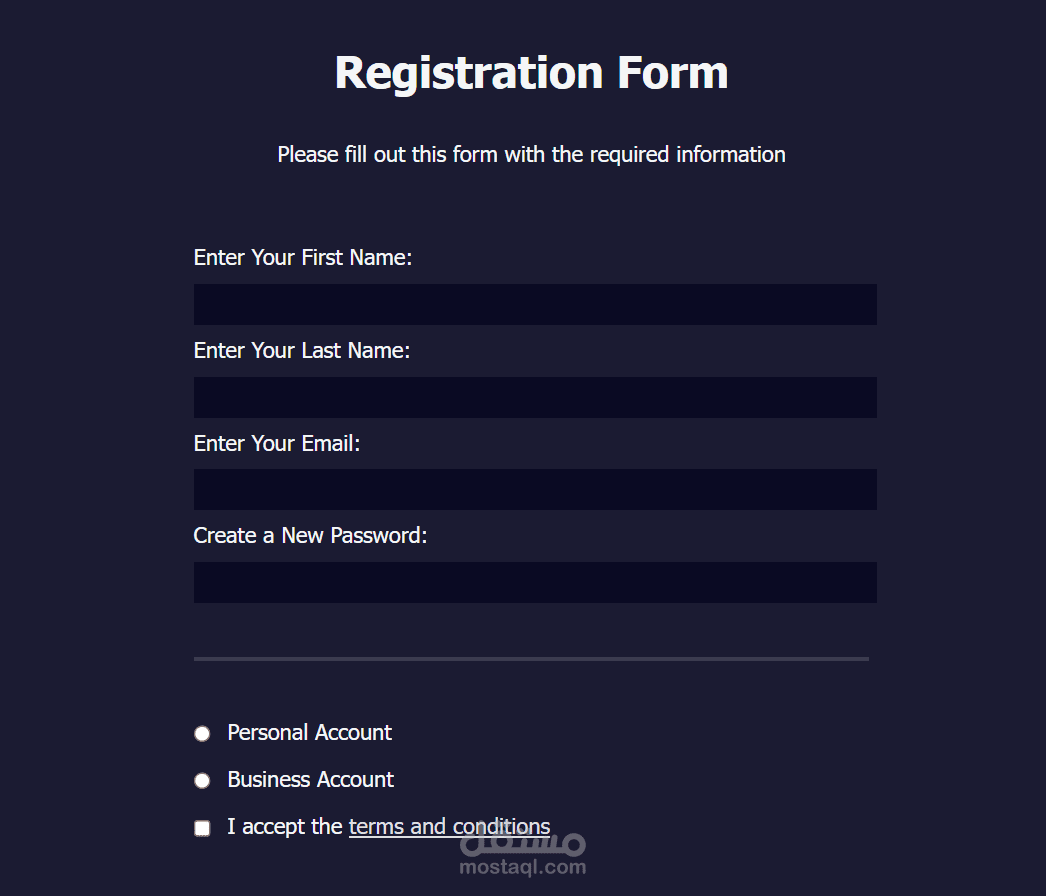Click the "Enter Your First Name:" label
This screenshot has height=896, width=1046.
303,258
